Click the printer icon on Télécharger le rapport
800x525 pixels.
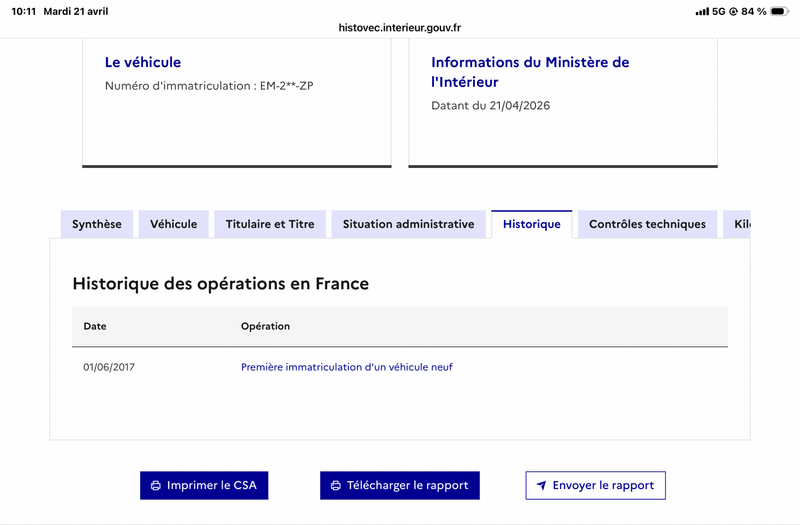click(x=336, y=486)
